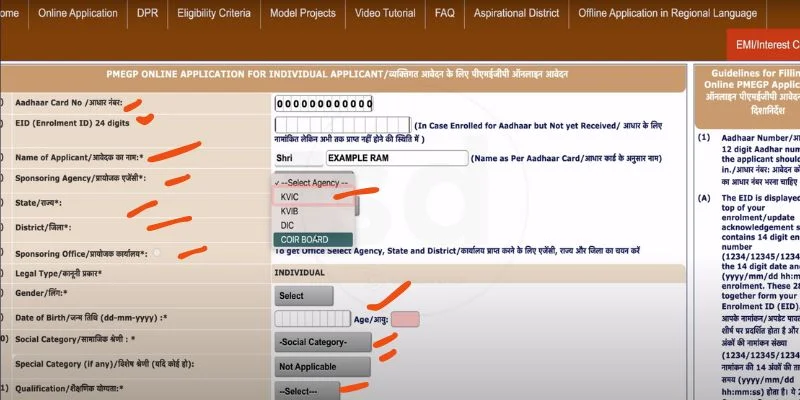The image size is (800, 400).
Task: Open the FAQ menu item
Action: (x=444, y=14)
